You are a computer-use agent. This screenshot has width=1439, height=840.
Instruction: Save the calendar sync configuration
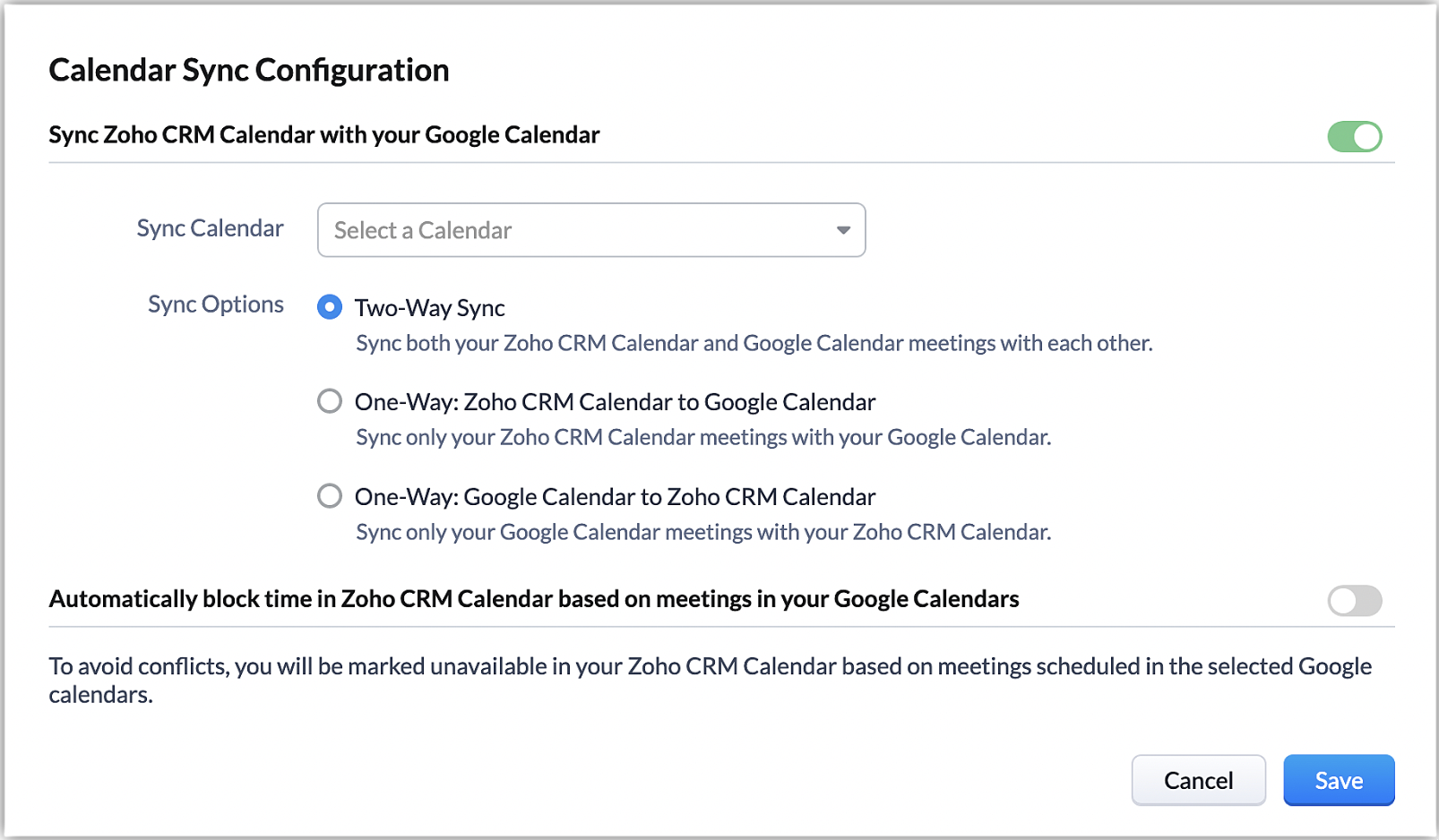[1339, 780]
